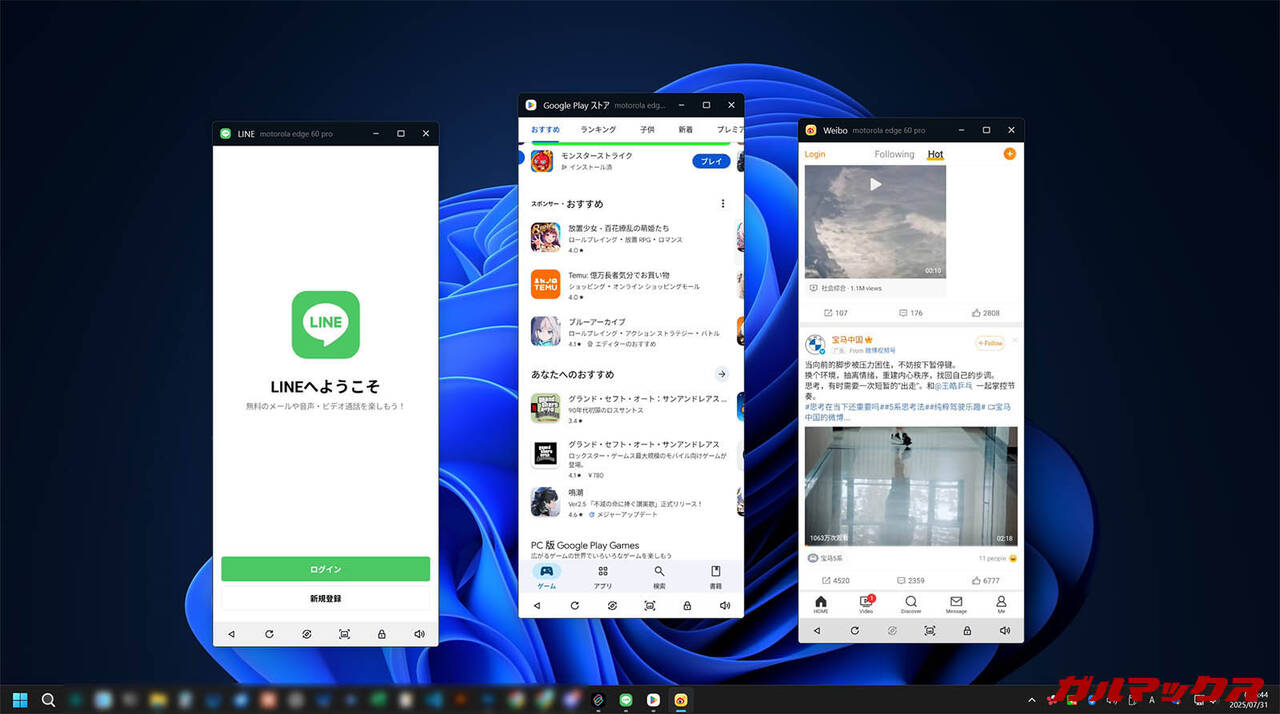
Task: Click the screenshot icon in LINE window toolbar
Action: [344, 634]
